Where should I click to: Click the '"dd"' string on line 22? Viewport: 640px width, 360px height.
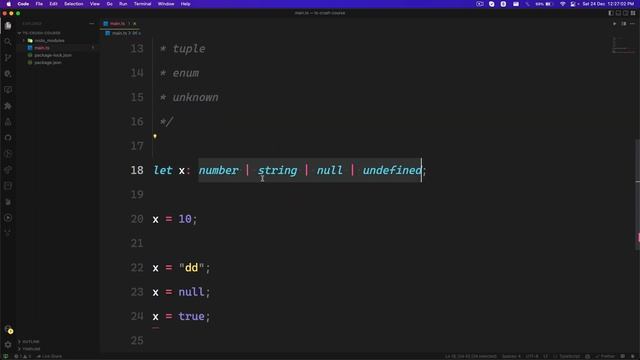(x=191, y=268)
